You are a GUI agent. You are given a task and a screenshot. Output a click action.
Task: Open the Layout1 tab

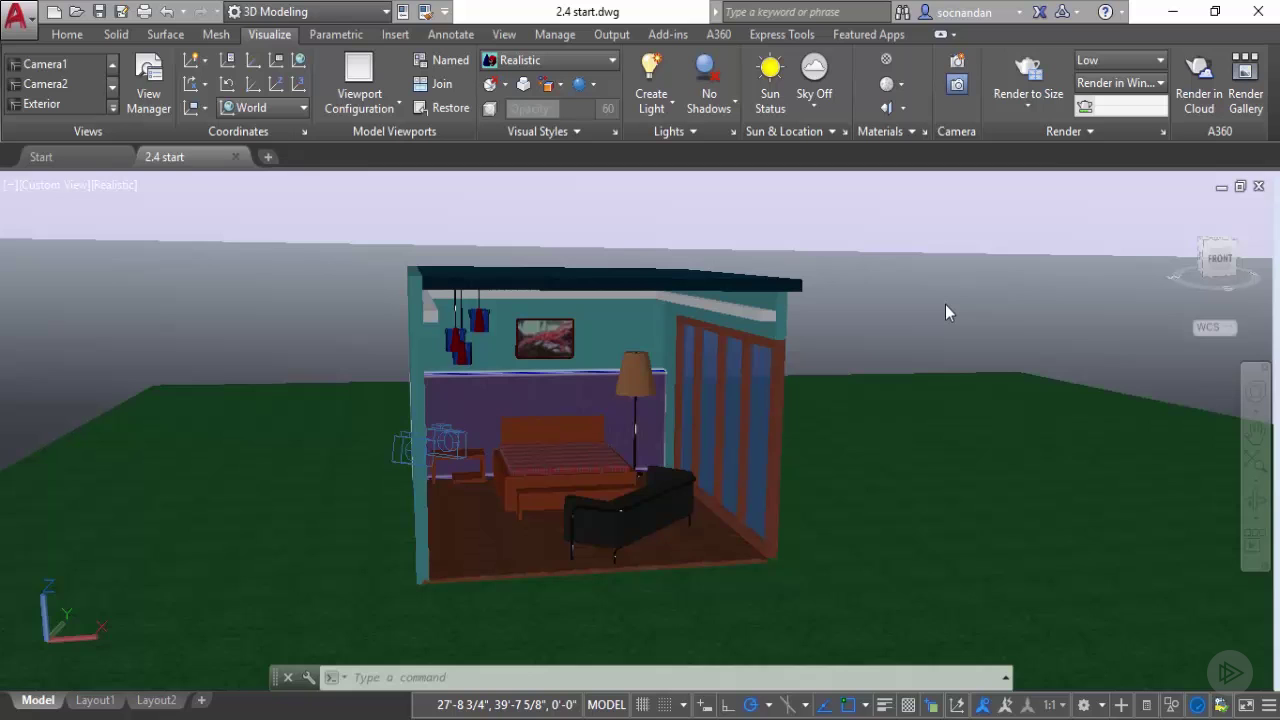(x=95, y=700)
